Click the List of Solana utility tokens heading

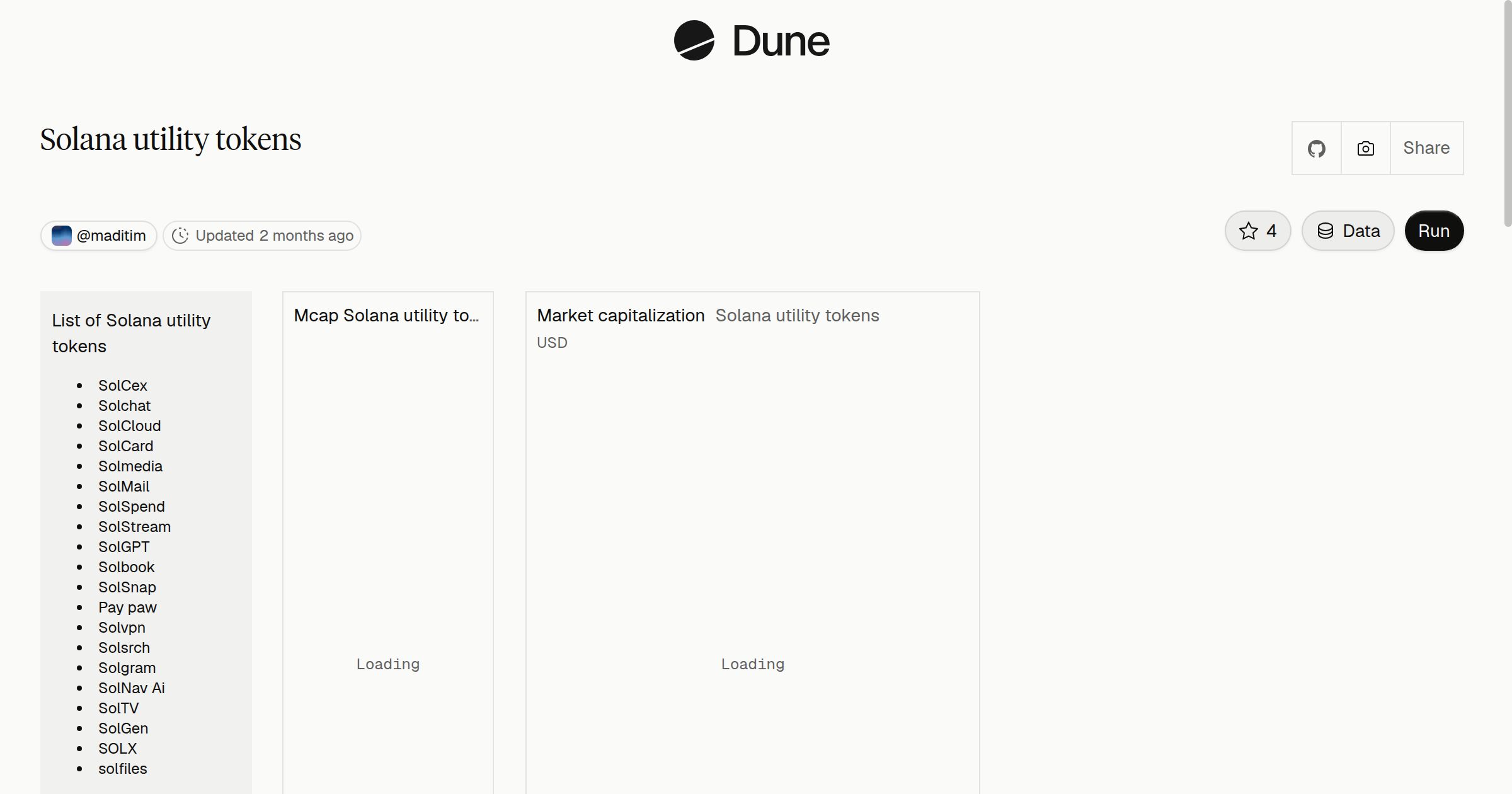coord(131,333)
